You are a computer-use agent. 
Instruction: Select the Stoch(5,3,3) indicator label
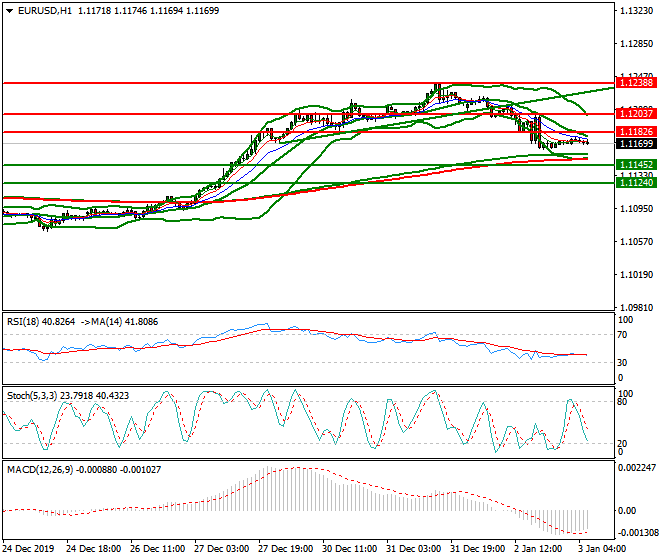[x=68, y=396]
